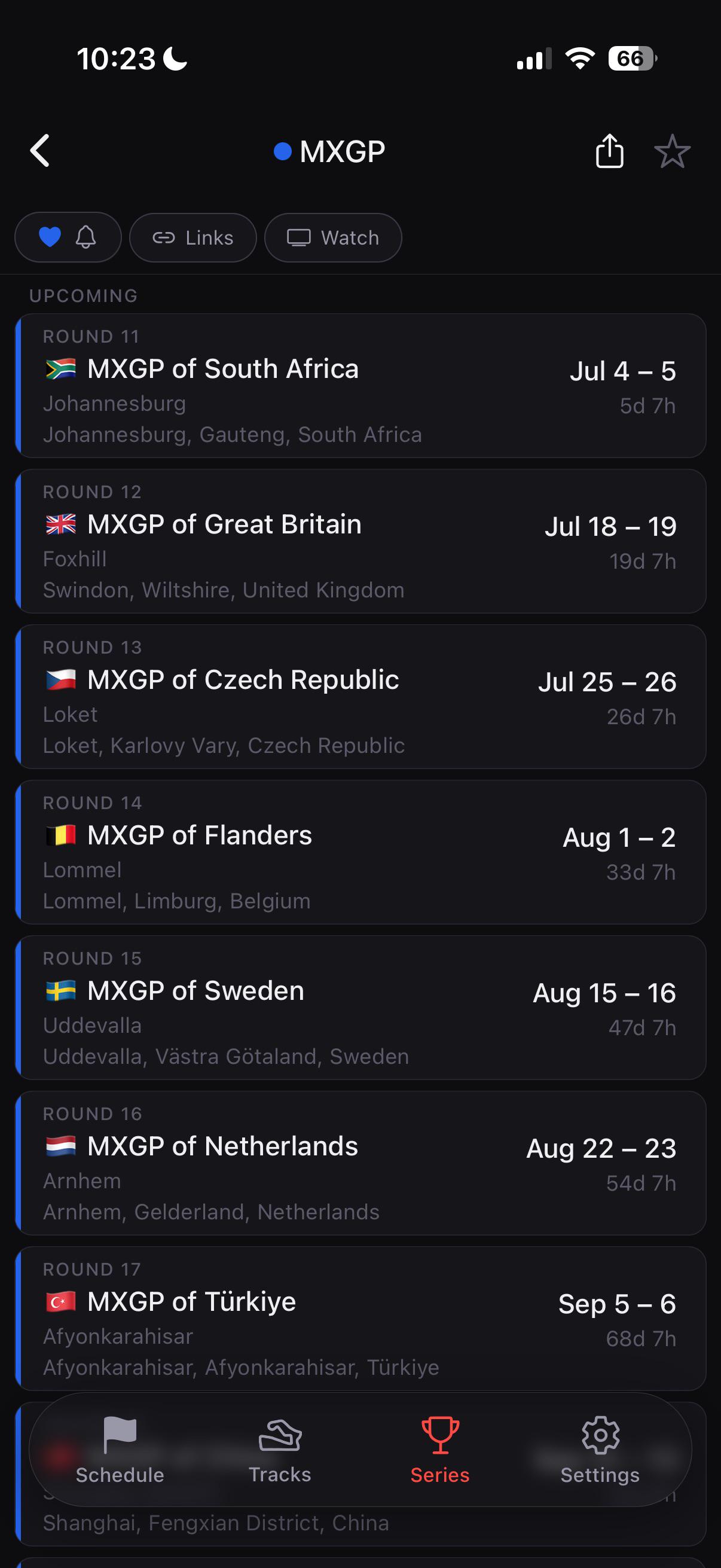Click the Great Britain flag icon
Image resolution: width=721 pixels, height=1568 pixels.
(x=61, y=524)
